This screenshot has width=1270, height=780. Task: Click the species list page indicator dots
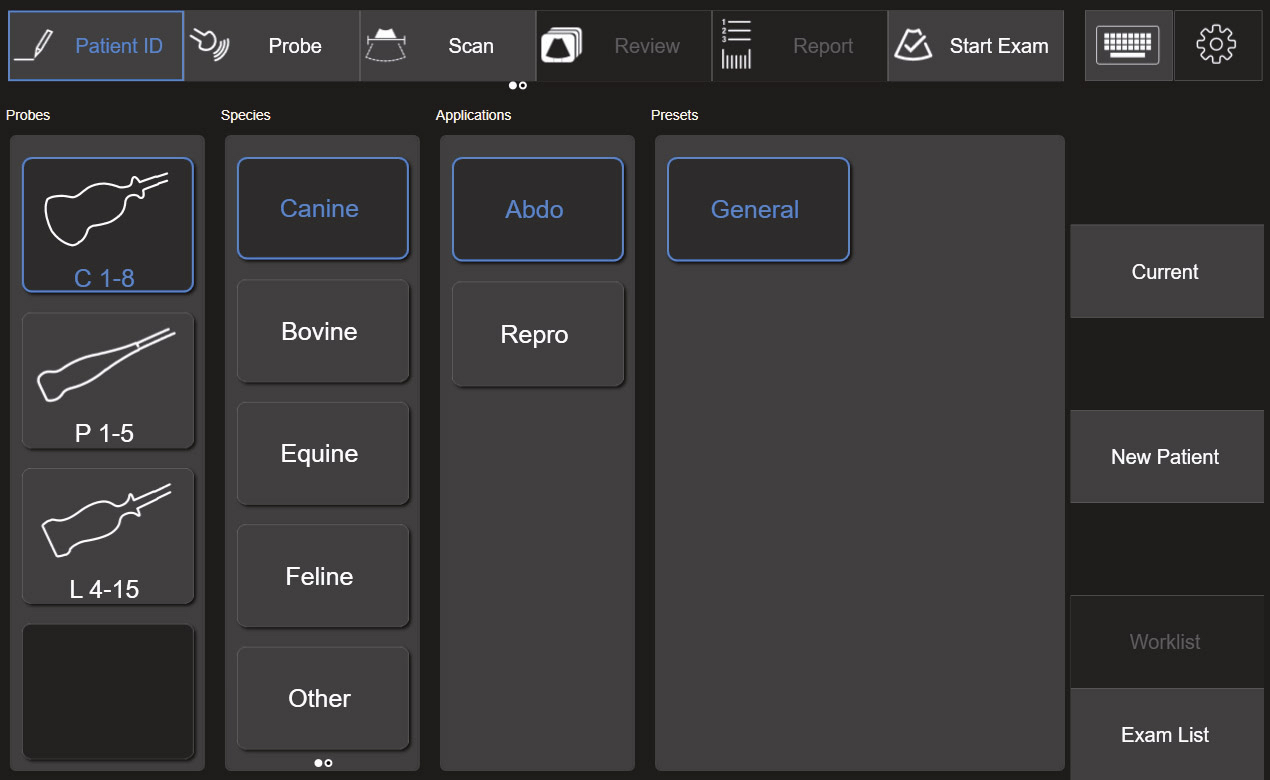tap(323, 763)
